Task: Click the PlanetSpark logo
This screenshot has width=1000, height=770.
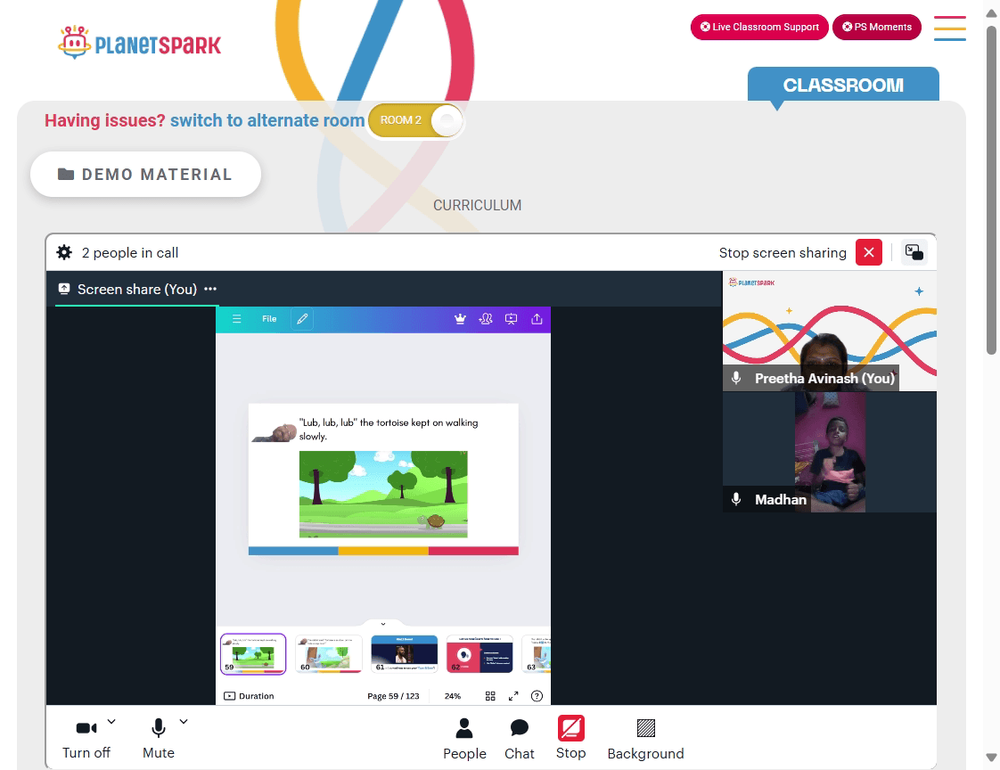Action: [140, 43]
